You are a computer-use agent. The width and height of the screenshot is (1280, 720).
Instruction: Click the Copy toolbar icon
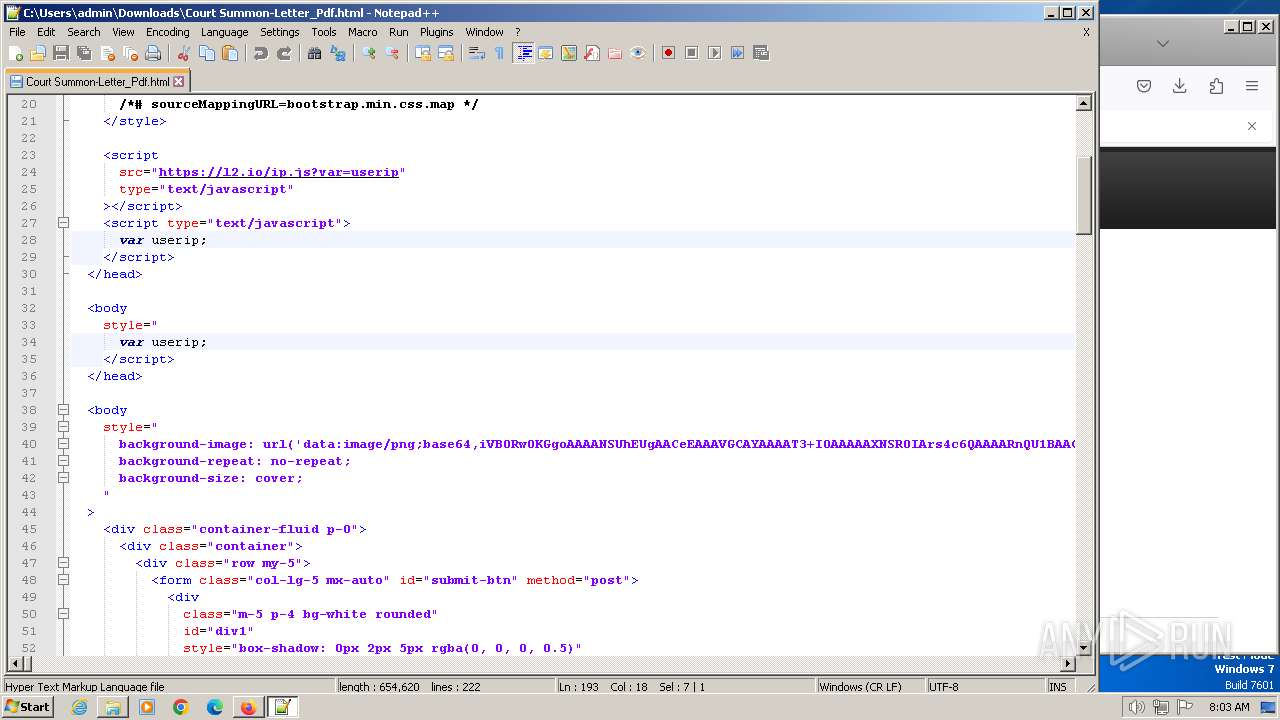coord(207,53)
